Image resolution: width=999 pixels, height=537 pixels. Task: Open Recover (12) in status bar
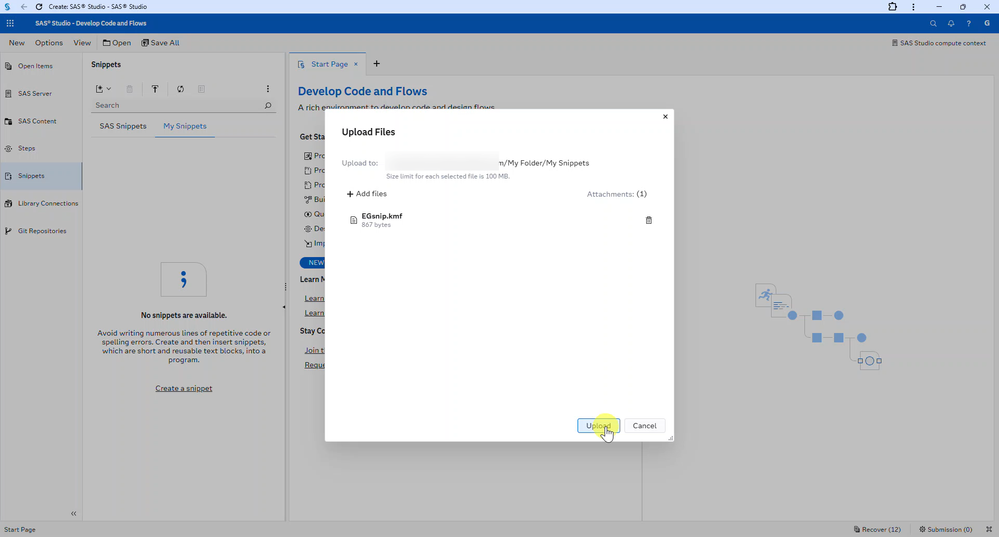[x=877, y=529]
